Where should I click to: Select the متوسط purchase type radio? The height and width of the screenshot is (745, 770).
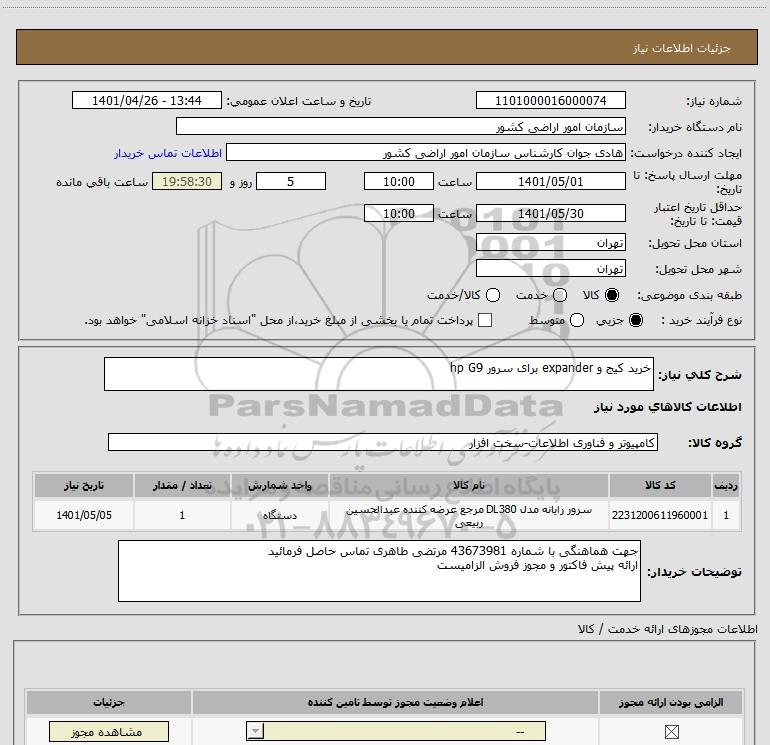click(577, 320)
